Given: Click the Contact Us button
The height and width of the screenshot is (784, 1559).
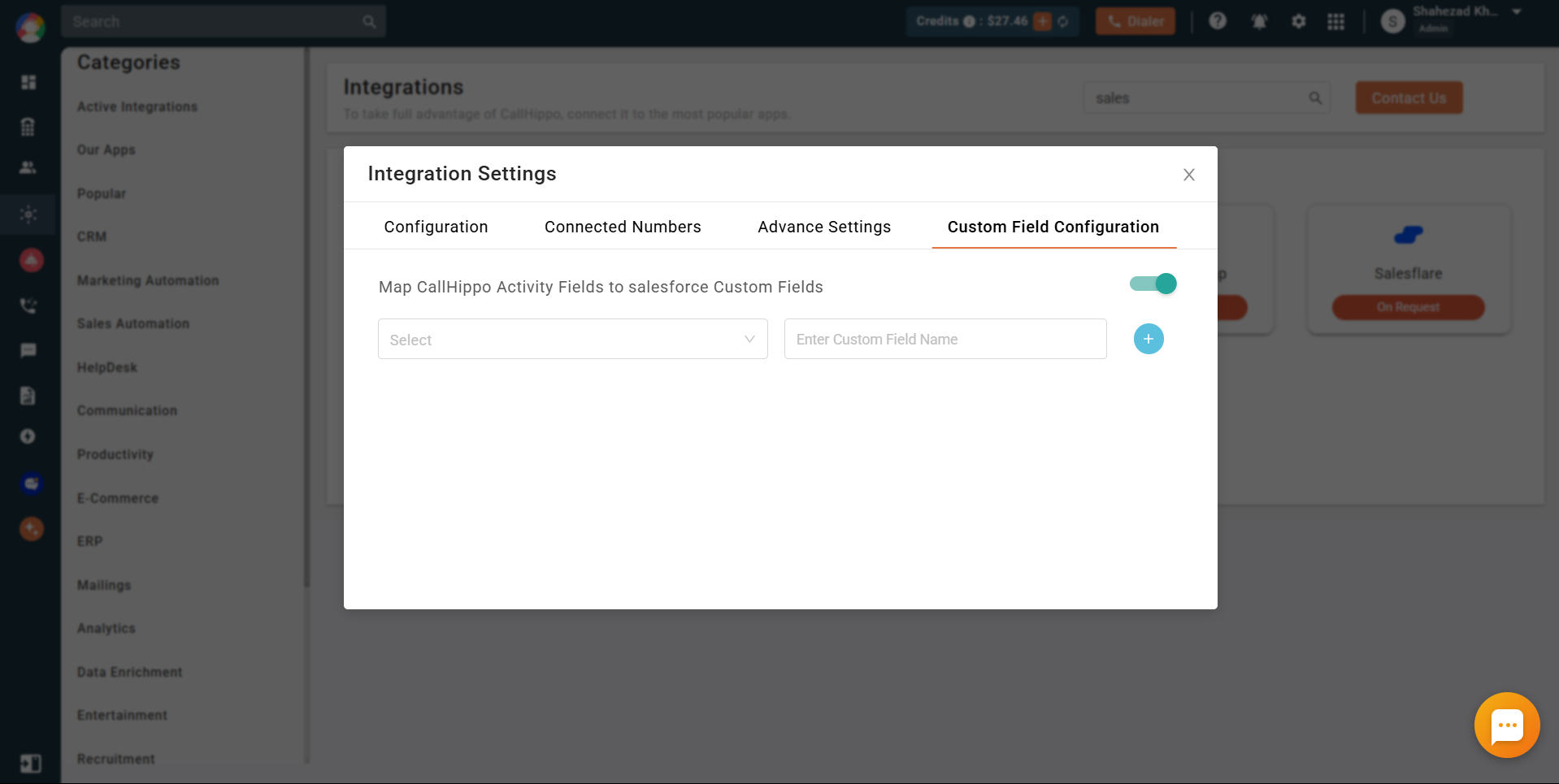Looking at the screenshot, I should pos(1409,97).
